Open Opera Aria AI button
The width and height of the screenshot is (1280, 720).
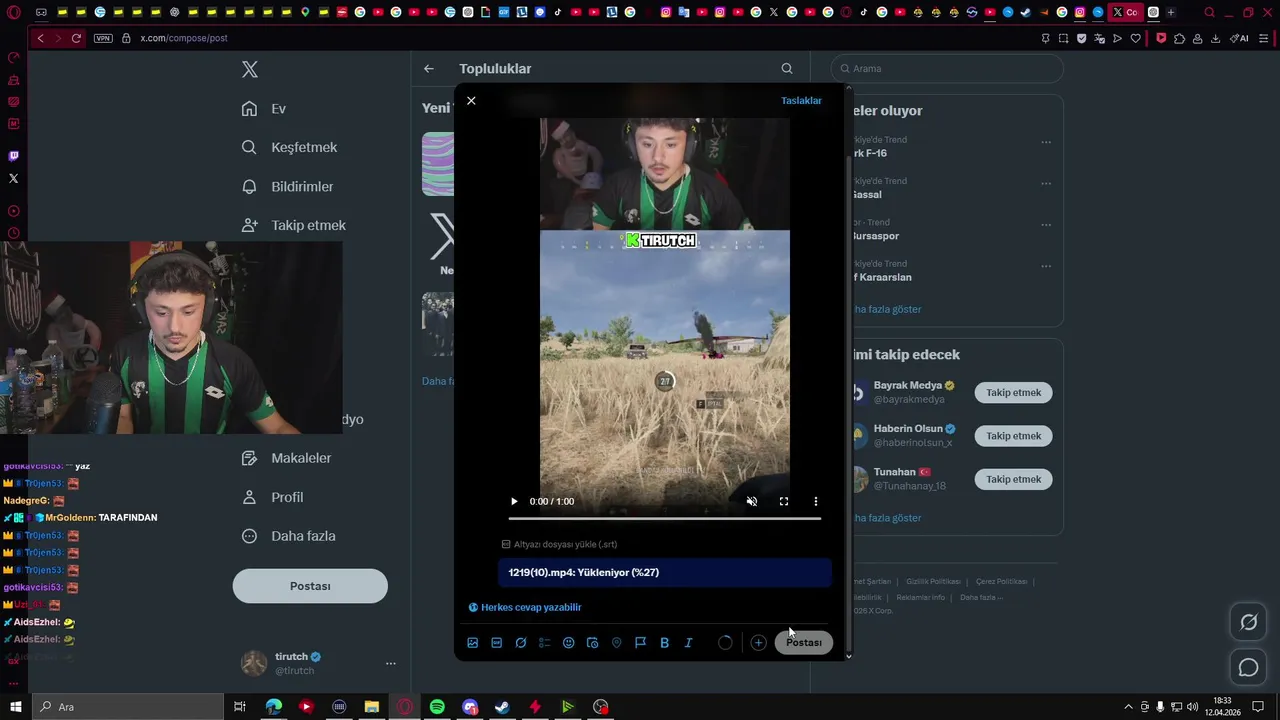pos(1239,38)
